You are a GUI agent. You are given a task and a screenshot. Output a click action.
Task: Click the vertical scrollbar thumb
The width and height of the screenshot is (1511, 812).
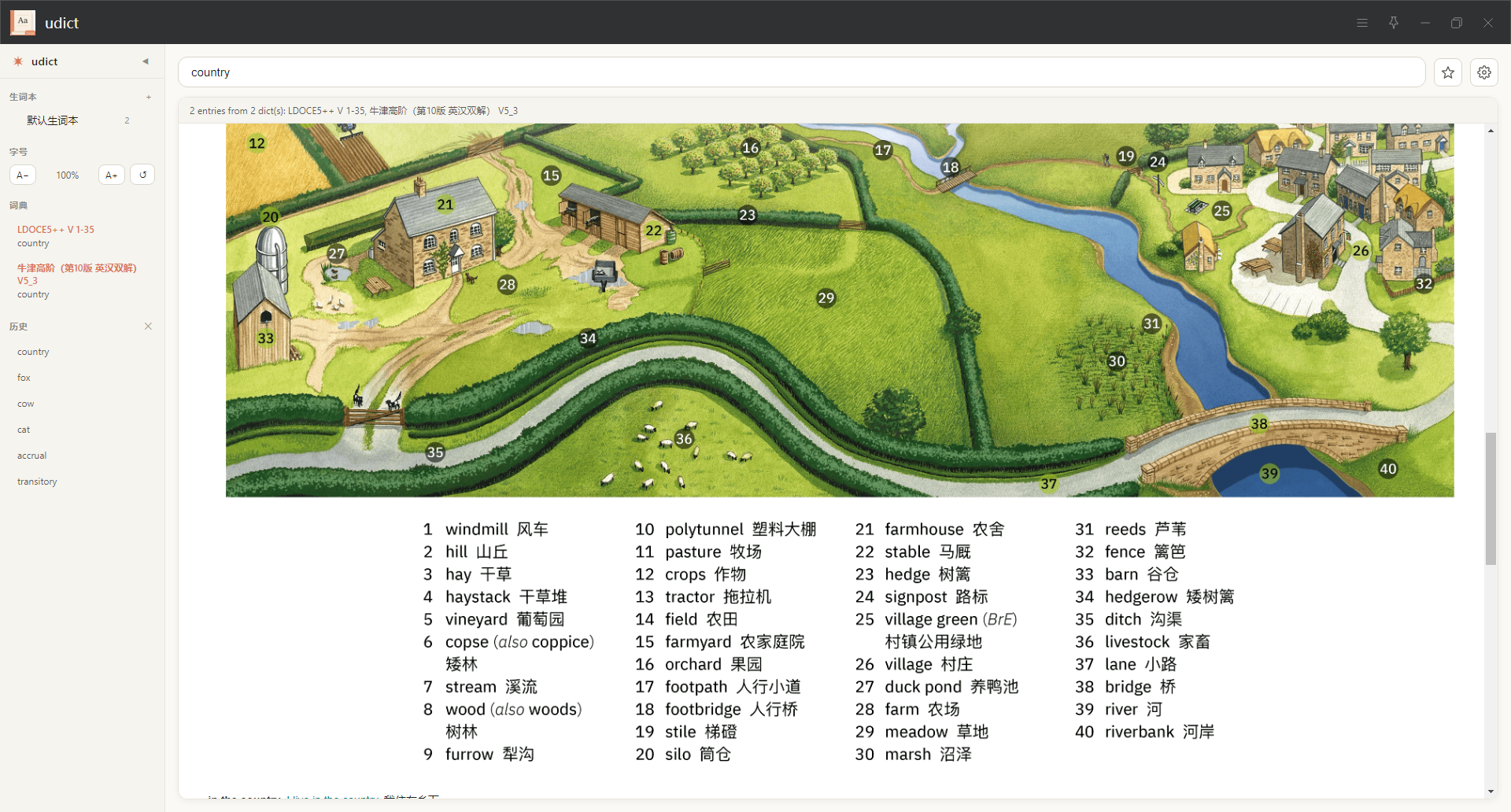pos(1491,497)
